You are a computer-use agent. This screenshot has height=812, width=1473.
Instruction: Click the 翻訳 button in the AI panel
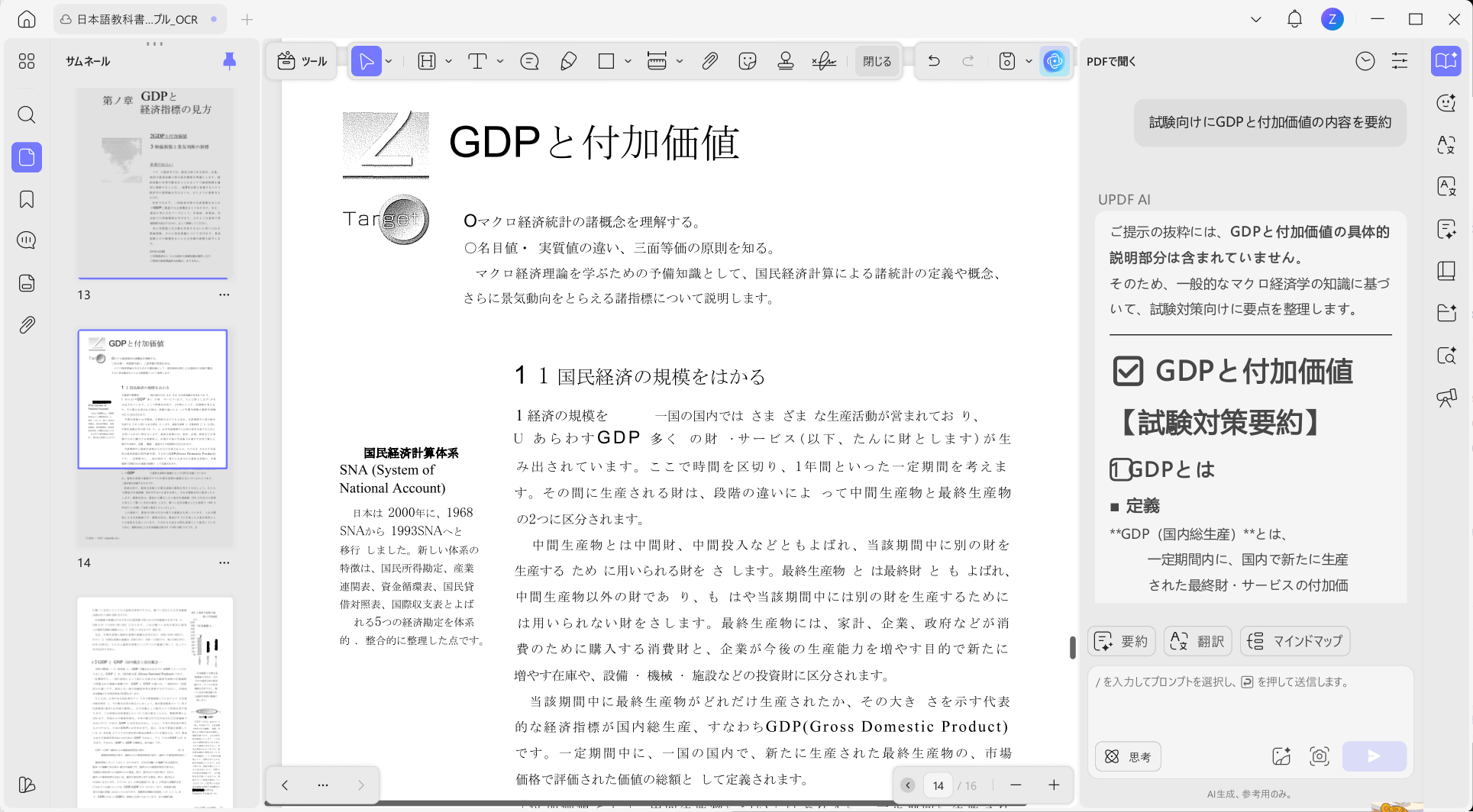pos(1197,641)
